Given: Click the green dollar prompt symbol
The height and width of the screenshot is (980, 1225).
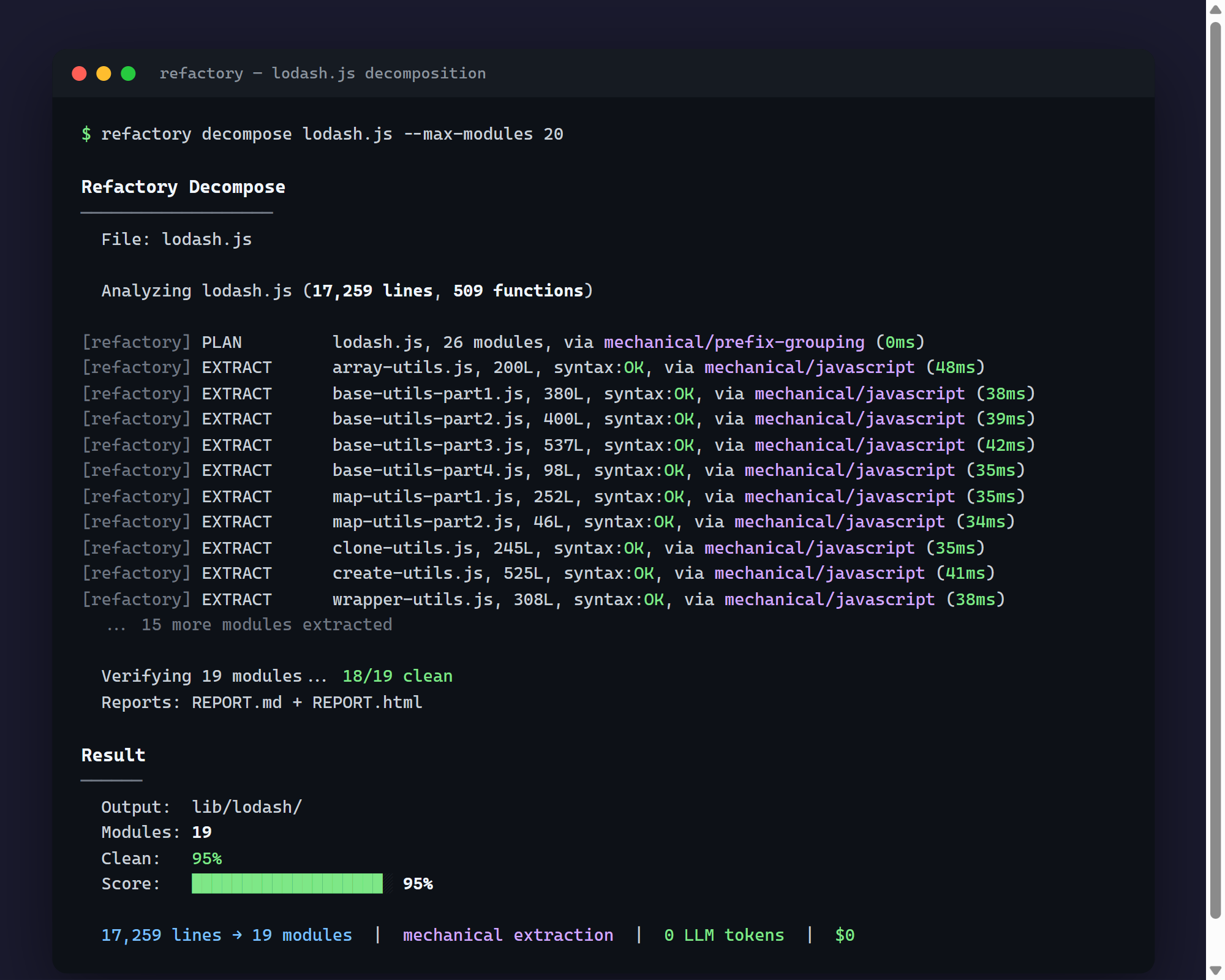Looking at the screenshot, I should click(86, 134).
